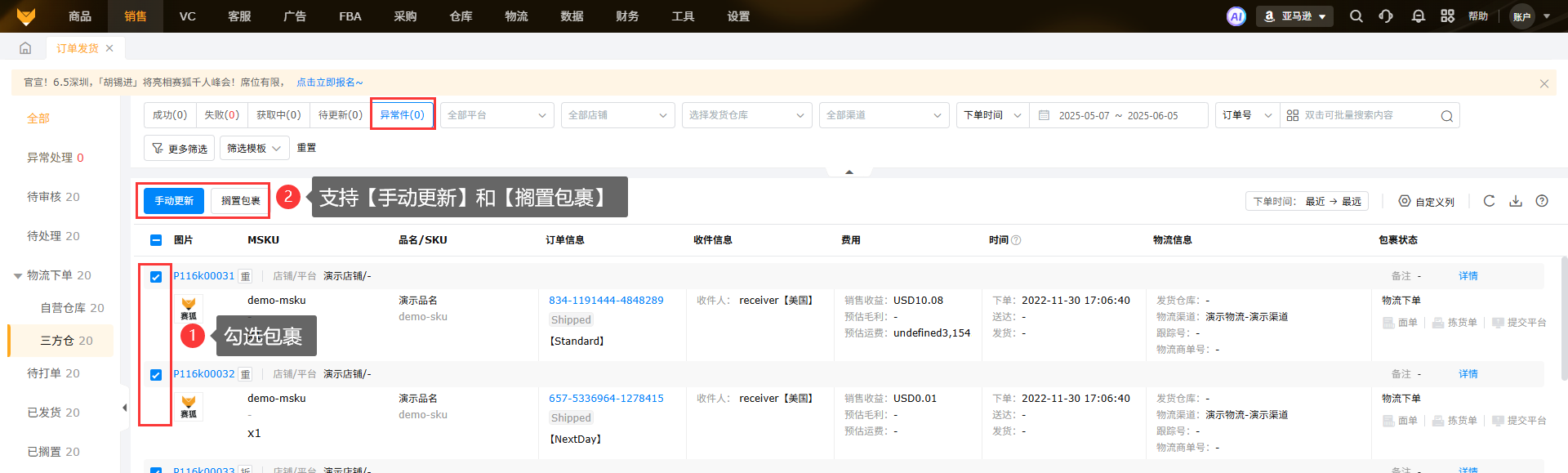1568x473 pixels.
Task: Click 重置 filter reset
Action: [306, 148]
